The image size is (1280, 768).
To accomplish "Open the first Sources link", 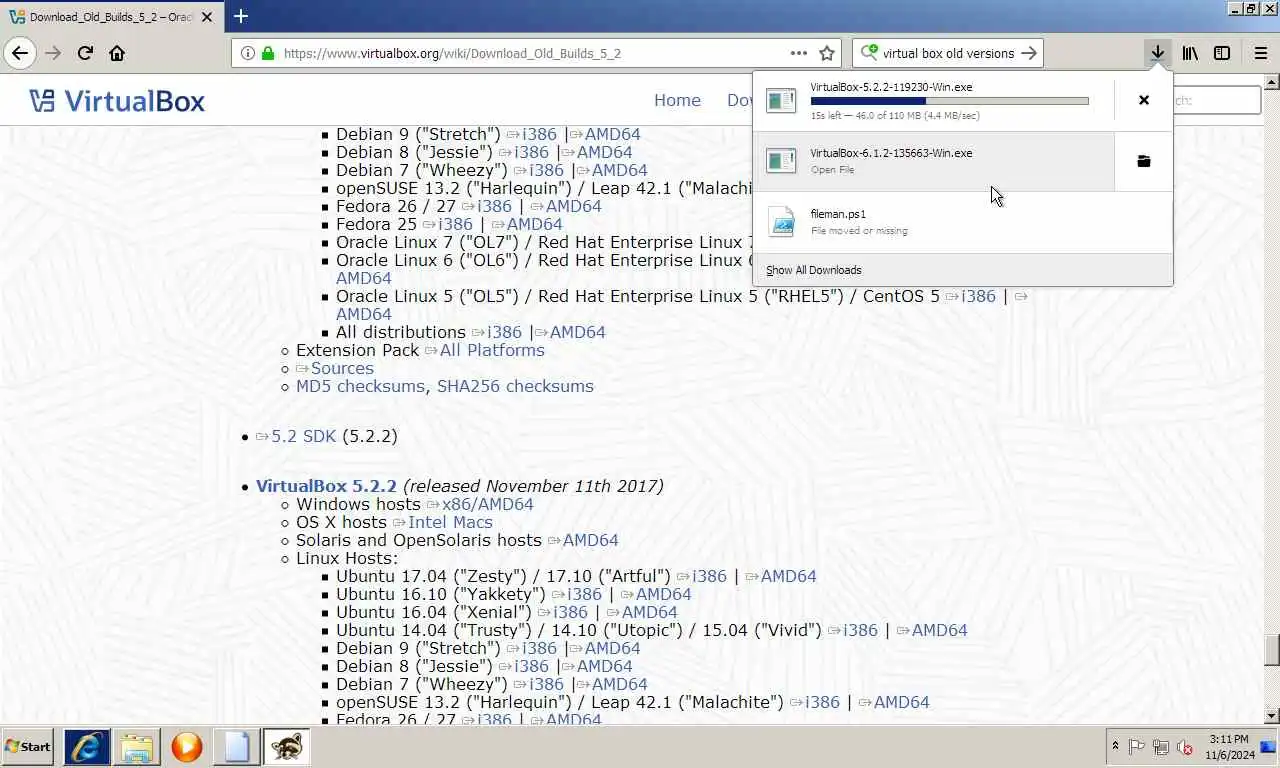I will pos(342,368).
